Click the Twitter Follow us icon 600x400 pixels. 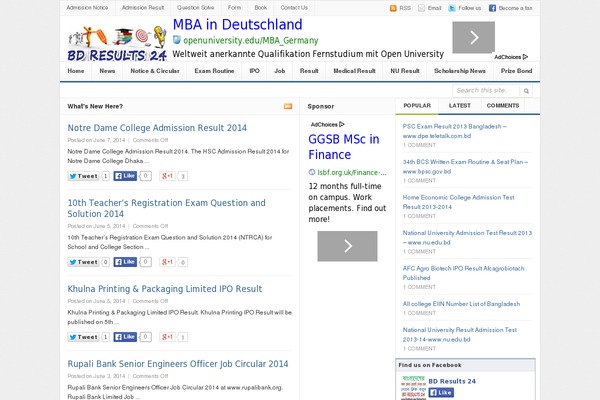tap(451, 8)
